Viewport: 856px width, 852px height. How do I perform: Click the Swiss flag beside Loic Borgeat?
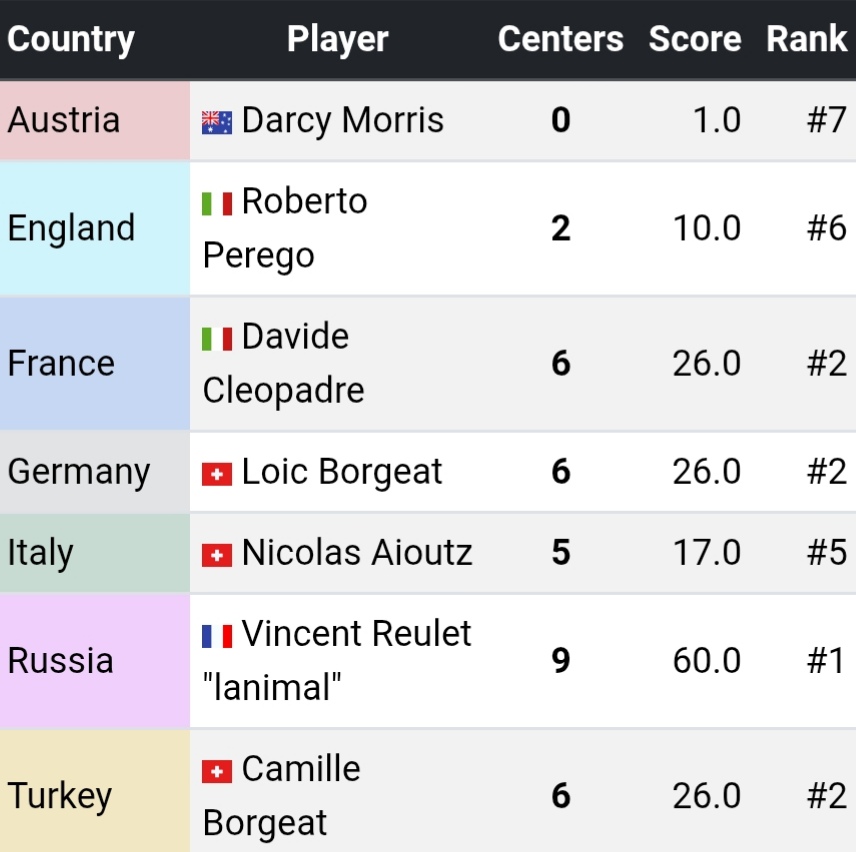tap(217, 474)
